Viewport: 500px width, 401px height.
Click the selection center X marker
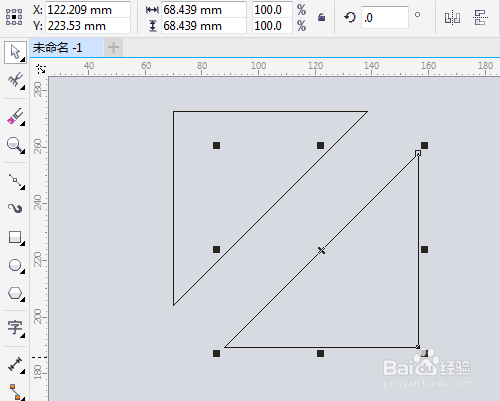(321, 250)
